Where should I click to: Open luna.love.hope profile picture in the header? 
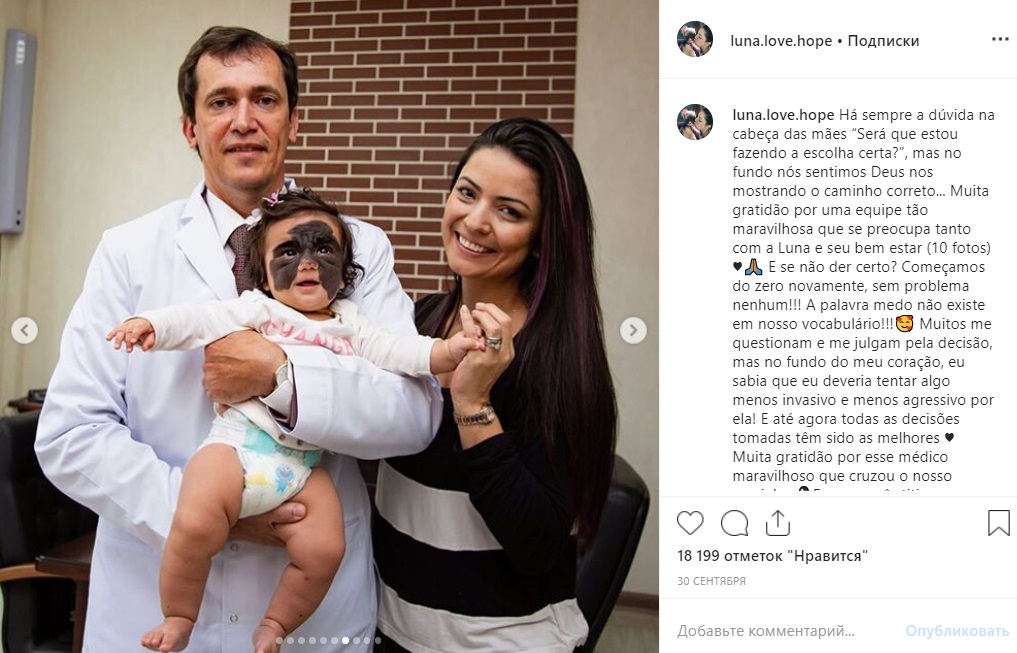pyautogui.click(x=695, y=40)
